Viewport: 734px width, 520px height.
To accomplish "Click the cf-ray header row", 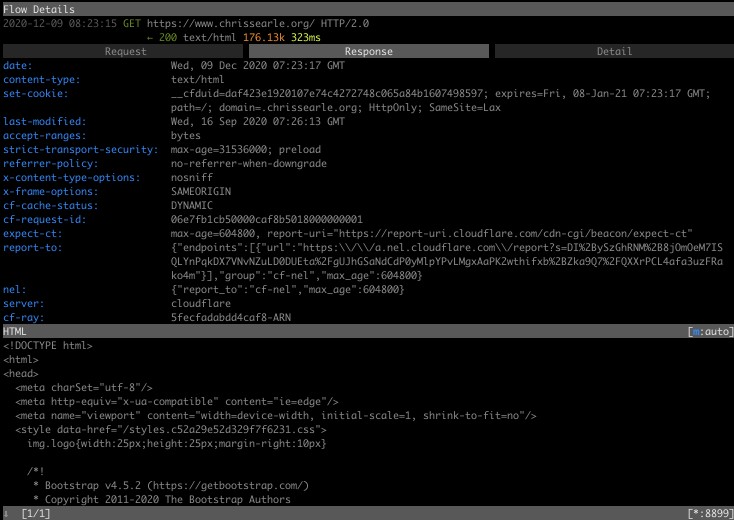I will coord(21,317).
